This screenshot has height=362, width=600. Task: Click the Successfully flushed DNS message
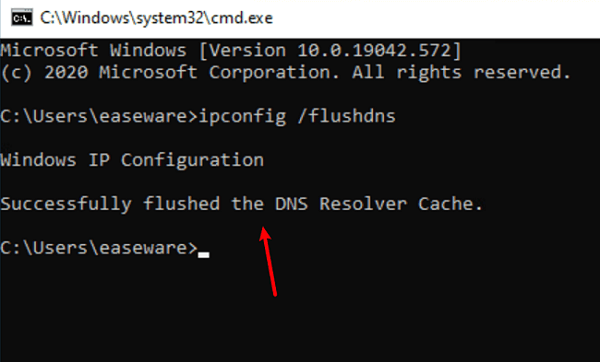tap(241, 204)
